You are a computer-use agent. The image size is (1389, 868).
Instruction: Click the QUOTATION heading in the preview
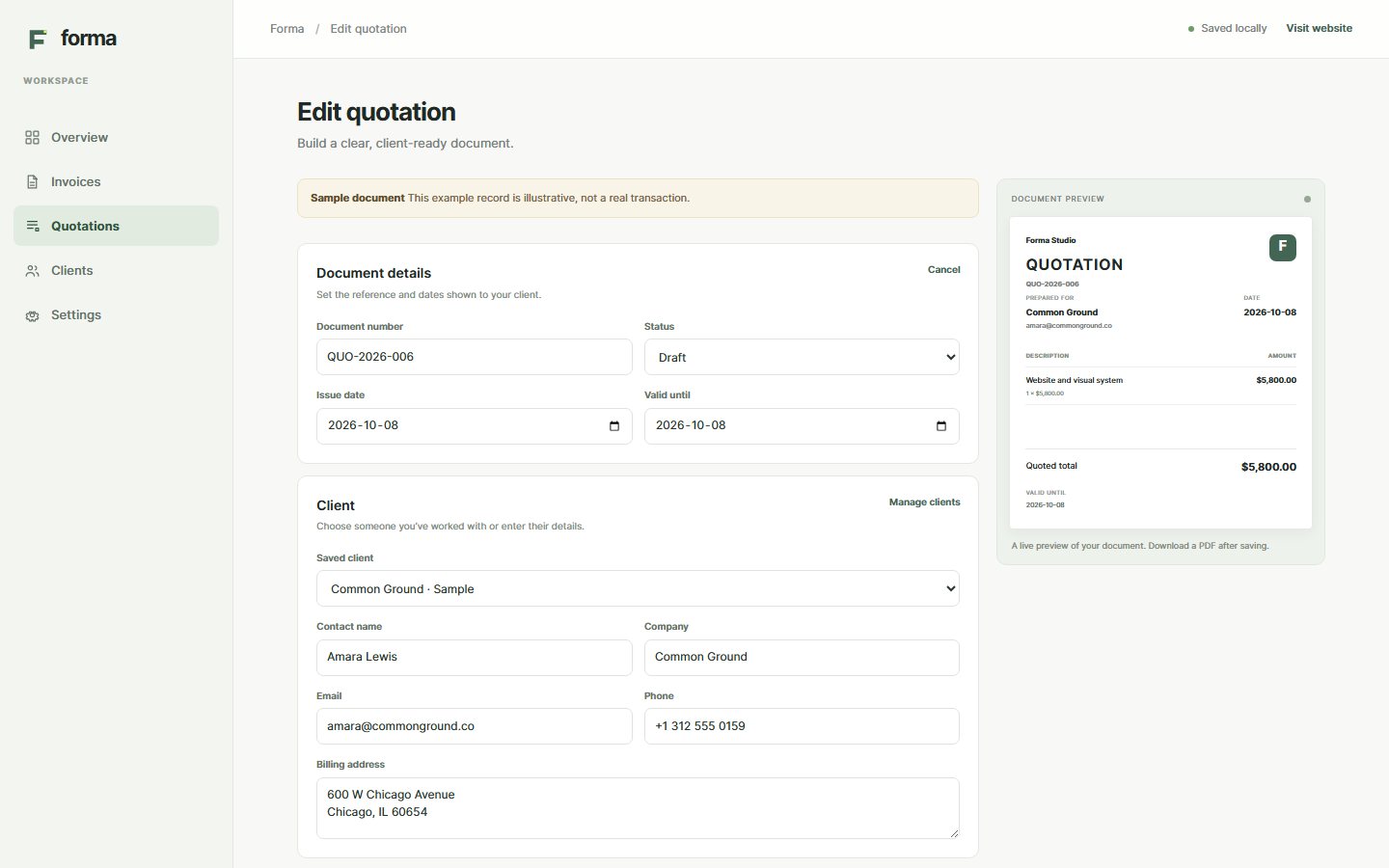click(1074, 264)
